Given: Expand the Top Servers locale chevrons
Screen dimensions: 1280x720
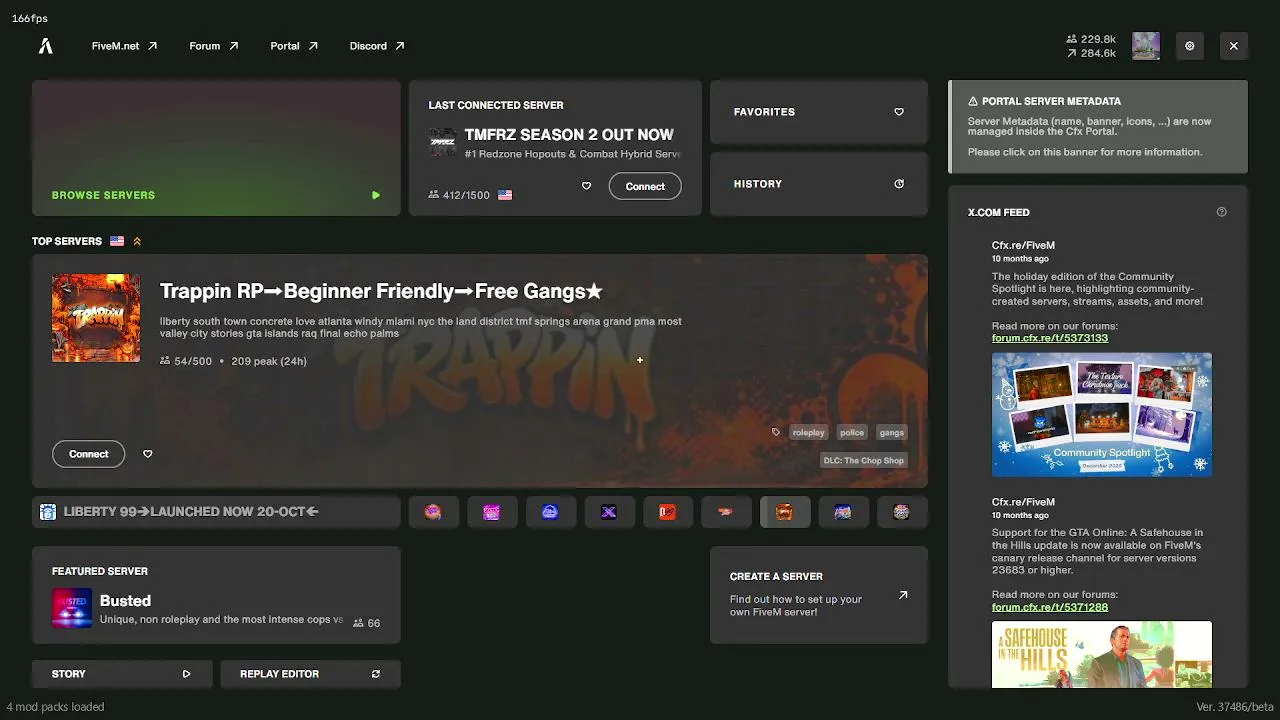Looking at the screenshot, I should click(x=137, y=241).
